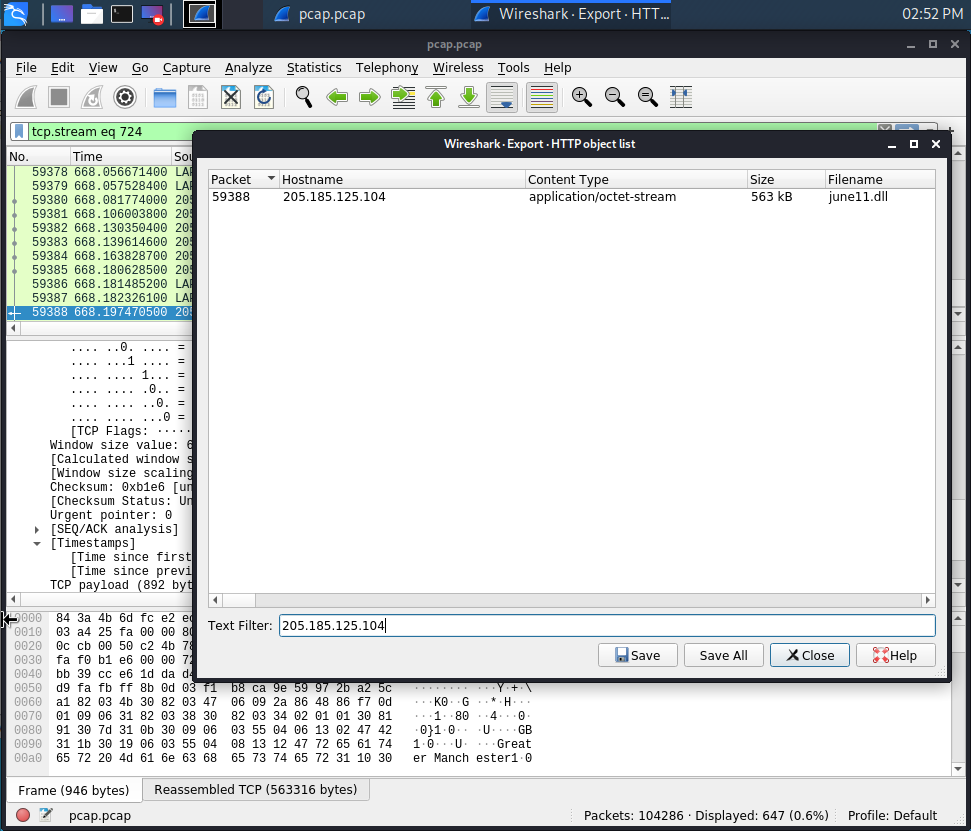Open the Telephony menu
This screenshot has width=971, height=831.
tap(387, 67)
